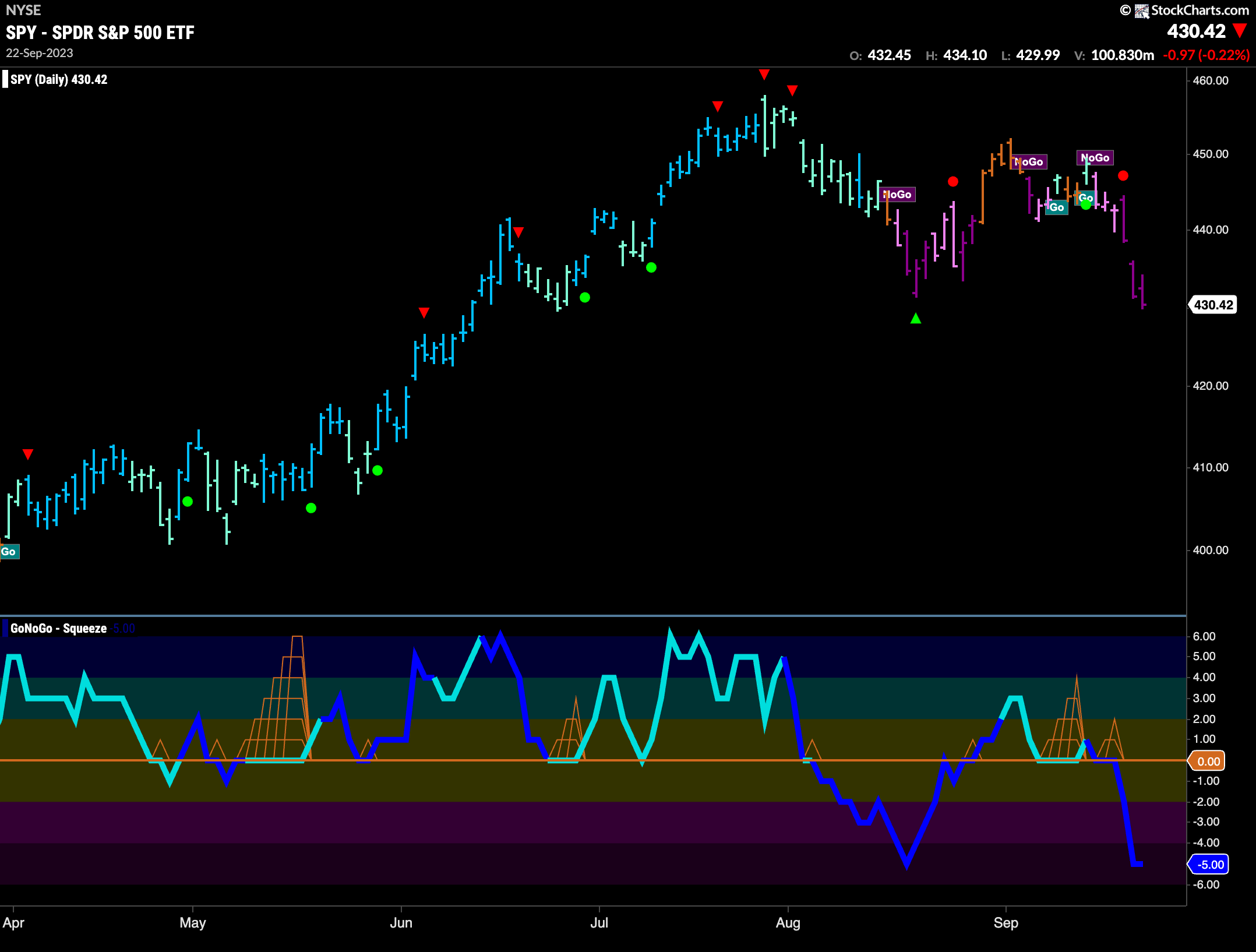This screenshot has width=1256, height=952.
Task: Click the Aug month axis label
Action: (788, 923)
